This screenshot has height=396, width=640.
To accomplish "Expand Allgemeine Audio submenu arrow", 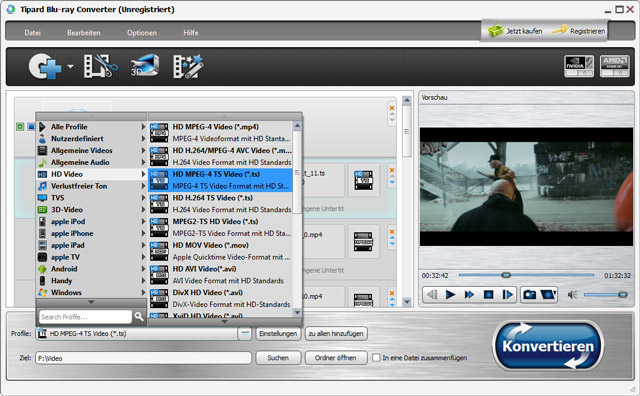I will point(143,162).
